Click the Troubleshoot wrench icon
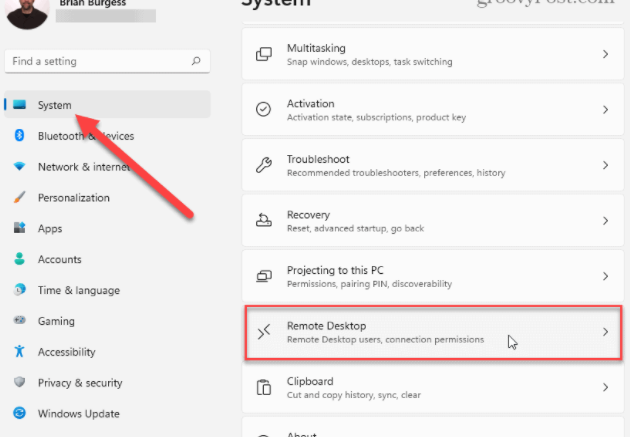The image size is (630, 437). (264, 165)
